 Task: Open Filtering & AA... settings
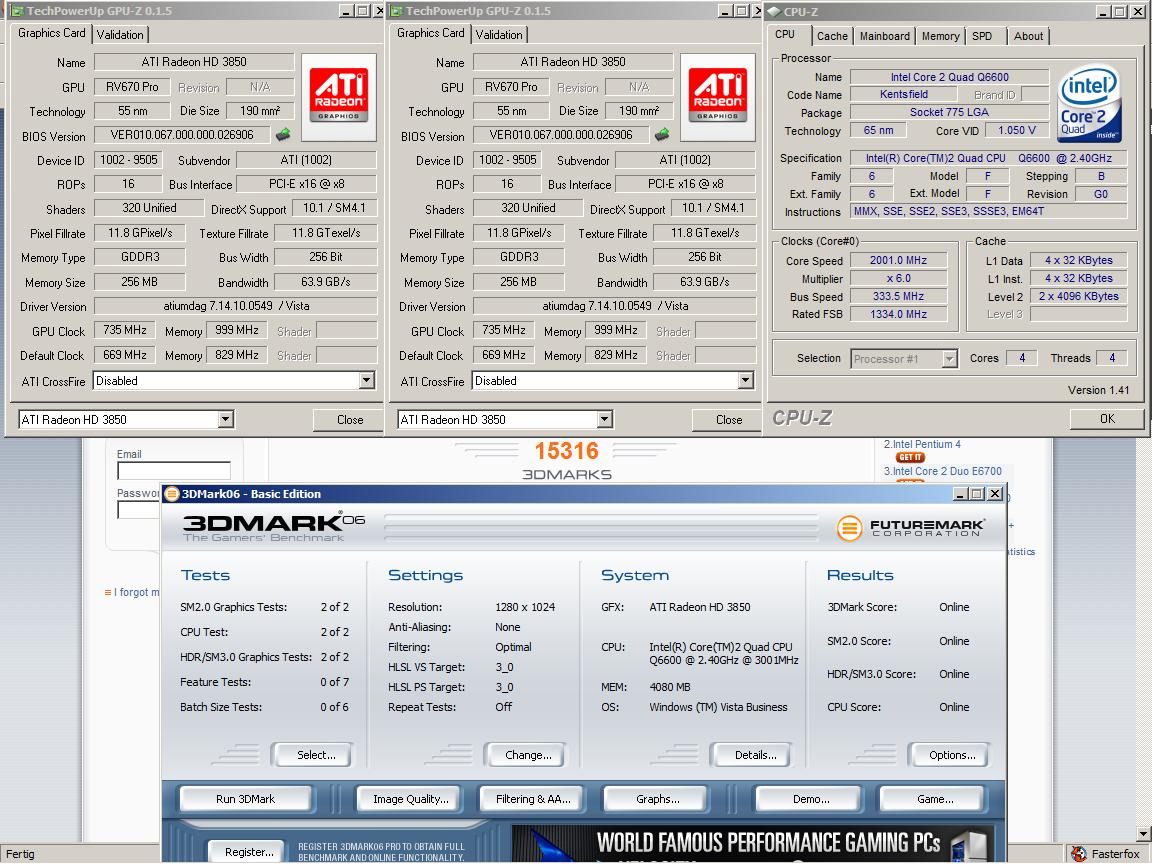pyautogui.click(x=533, y=799)
